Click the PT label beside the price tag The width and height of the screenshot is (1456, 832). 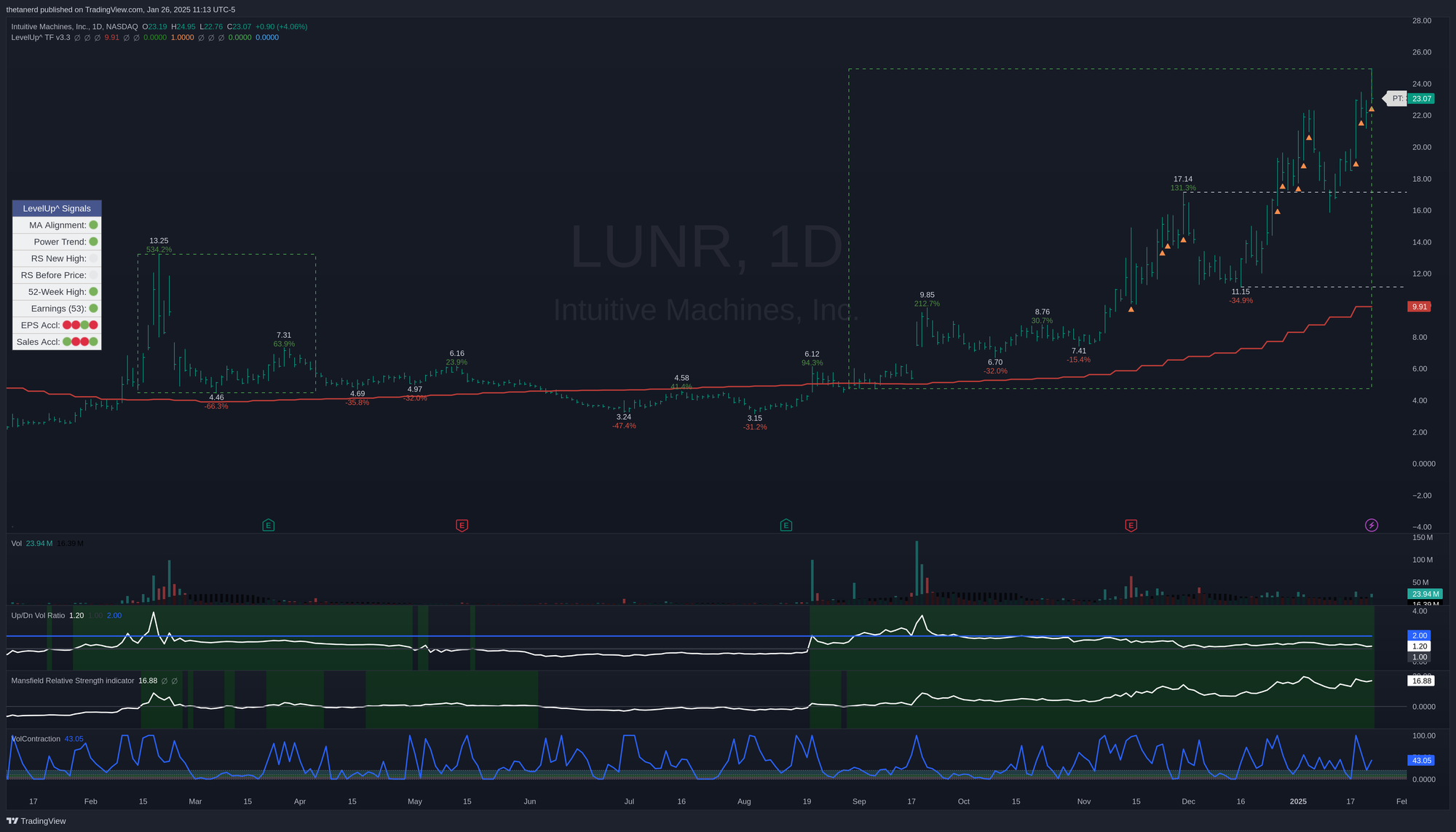pyautogui.click(x=1396, y=99)
